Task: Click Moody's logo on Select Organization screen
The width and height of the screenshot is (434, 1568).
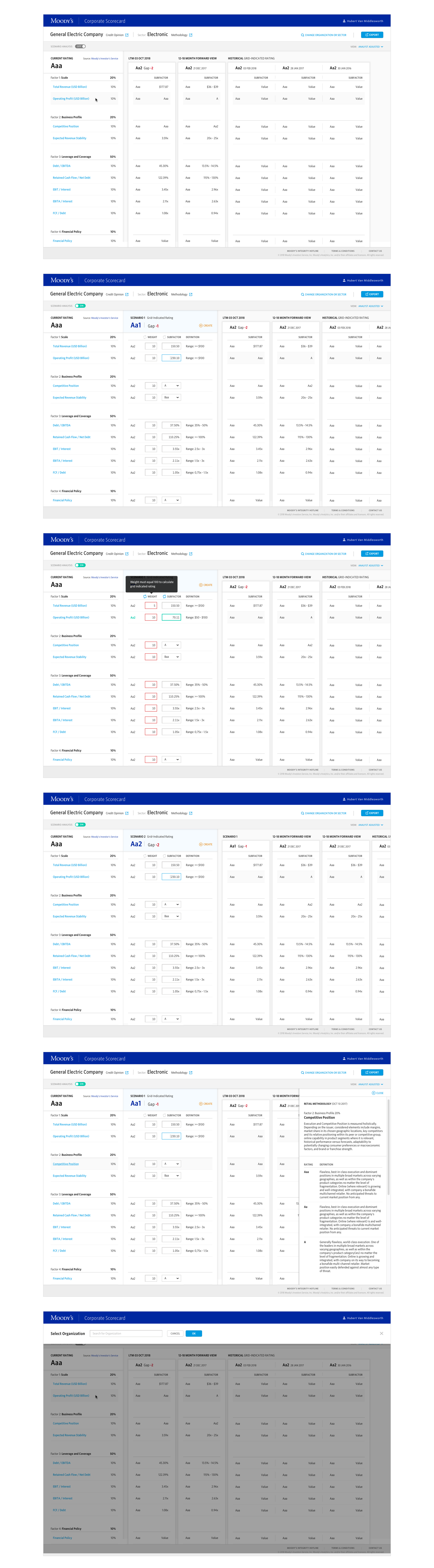Action: click(x=62, y=1318)
